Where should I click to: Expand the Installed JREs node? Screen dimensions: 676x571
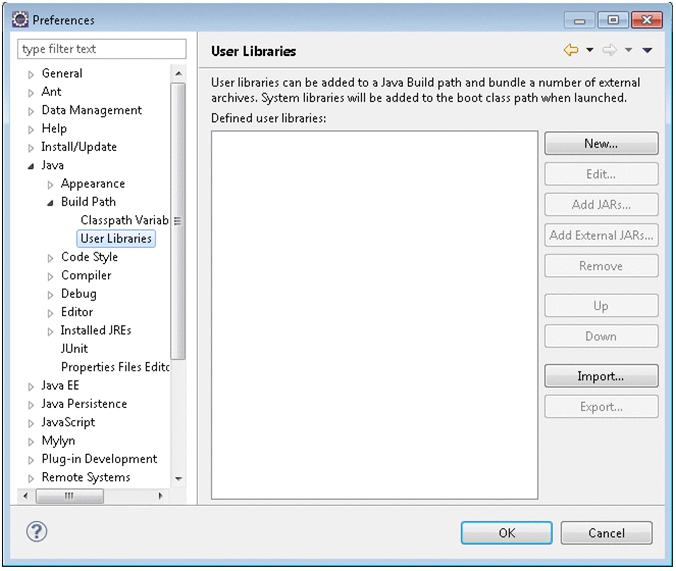coord(50,332)
